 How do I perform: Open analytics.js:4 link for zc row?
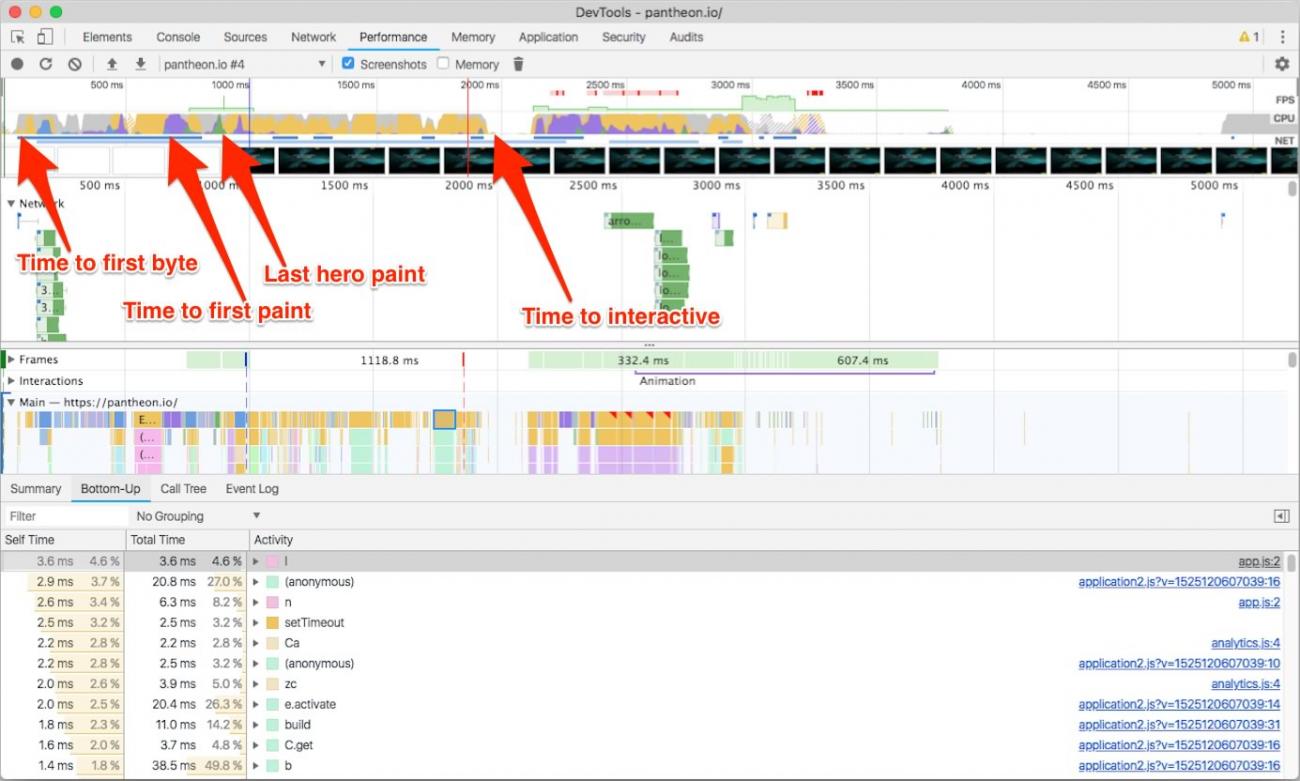click(1245, 684)
